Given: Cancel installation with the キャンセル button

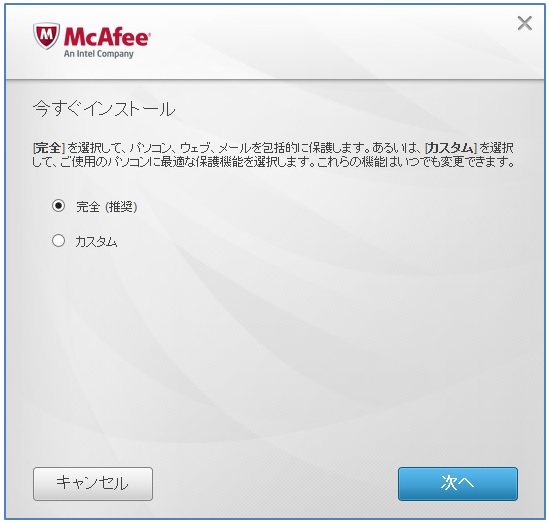Looking at the screenshot, I should pos(93,484).
